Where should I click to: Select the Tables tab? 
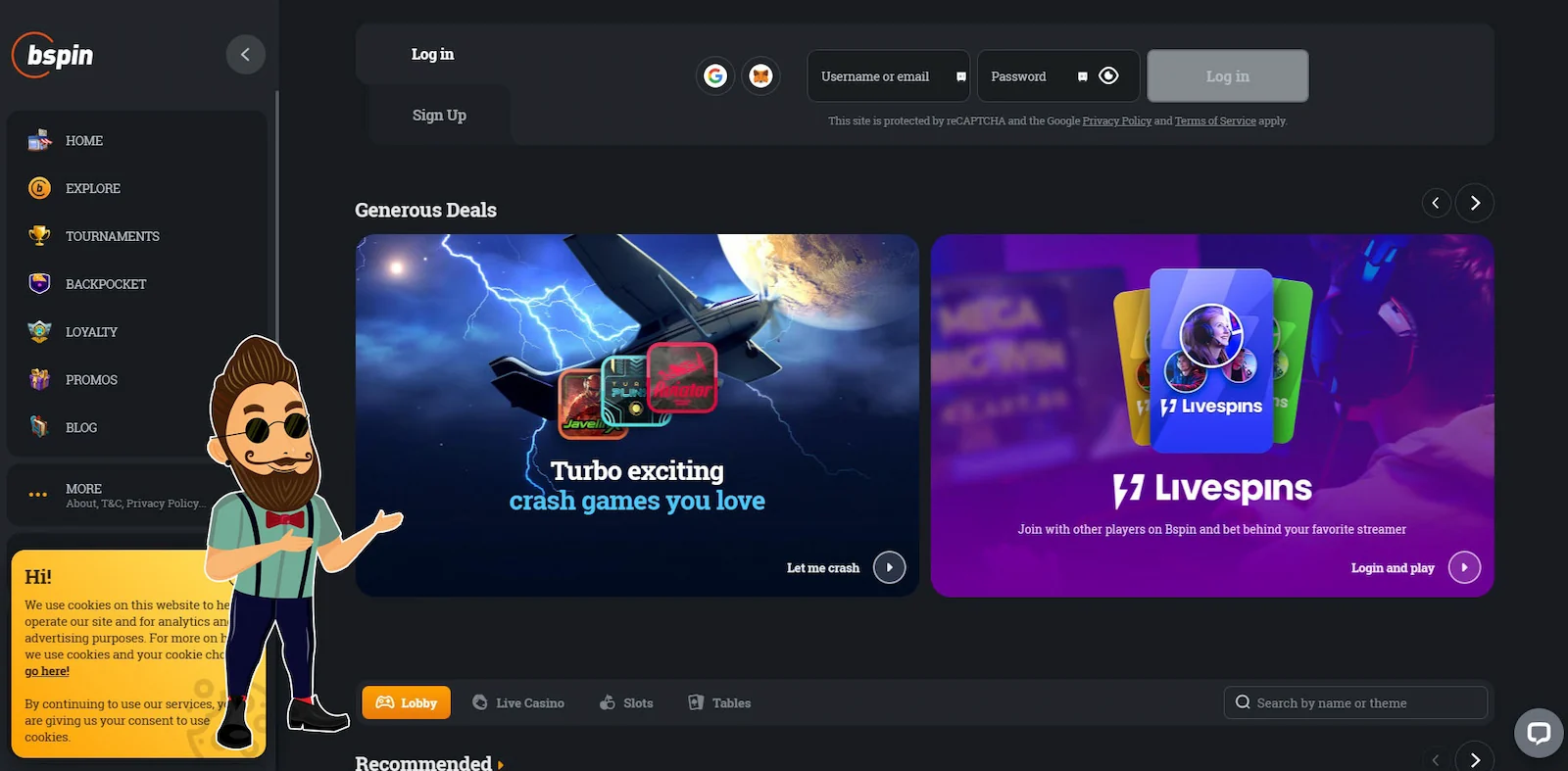720,702
